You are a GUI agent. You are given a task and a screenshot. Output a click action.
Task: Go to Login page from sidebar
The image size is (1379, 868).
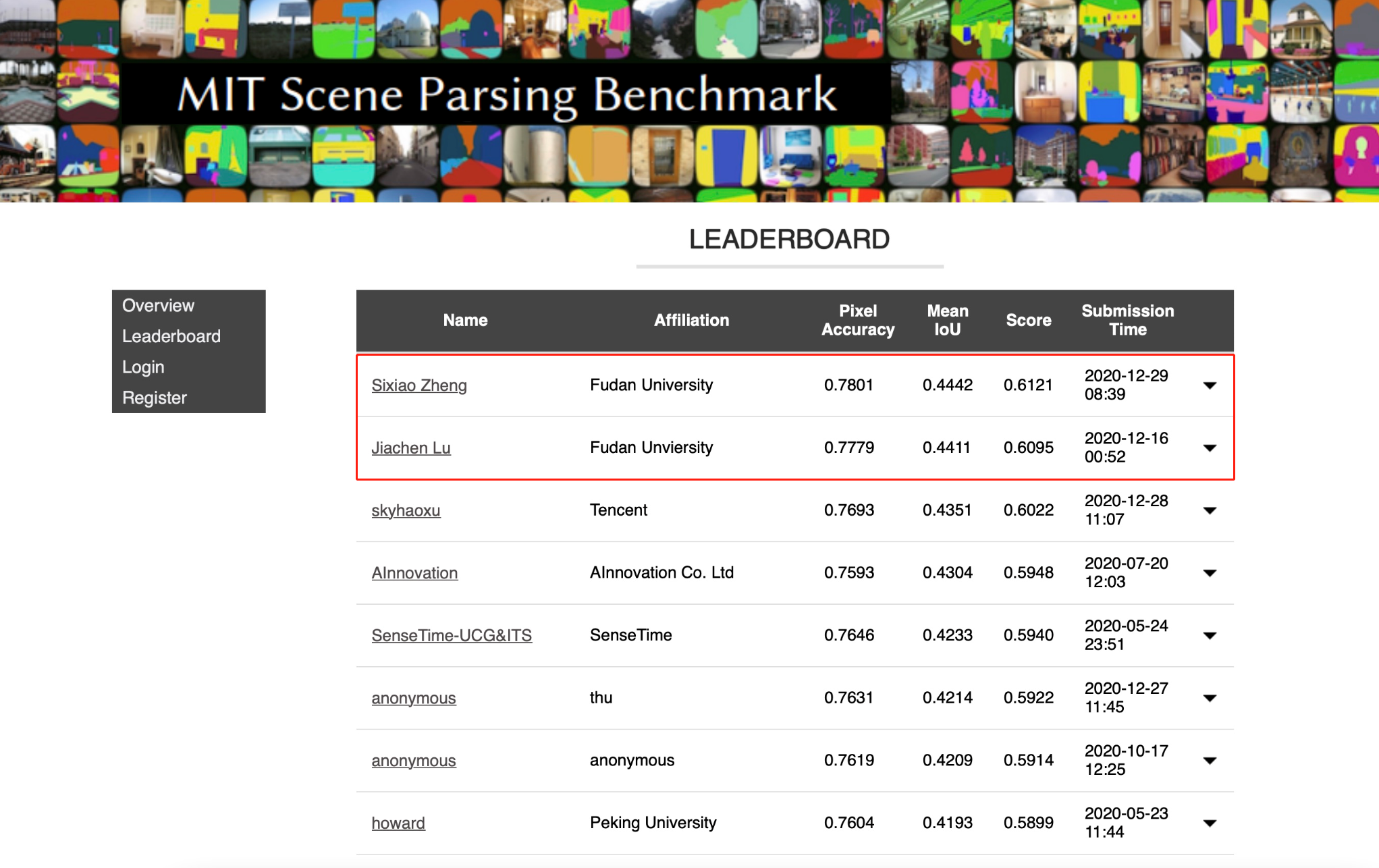click(143, 367)
